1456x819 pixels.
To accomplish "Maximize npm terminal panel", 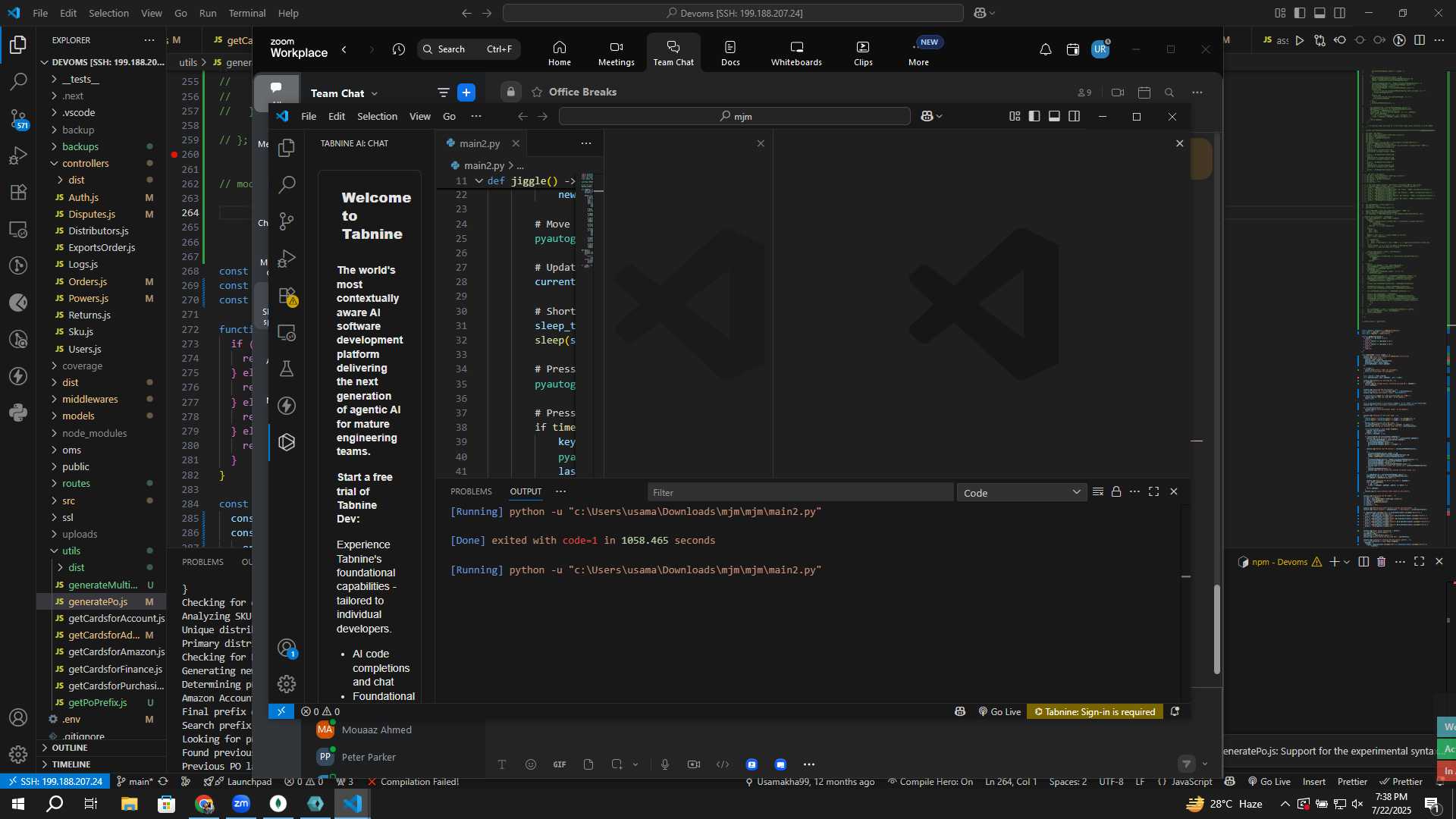I will (x=1419, y=562).
